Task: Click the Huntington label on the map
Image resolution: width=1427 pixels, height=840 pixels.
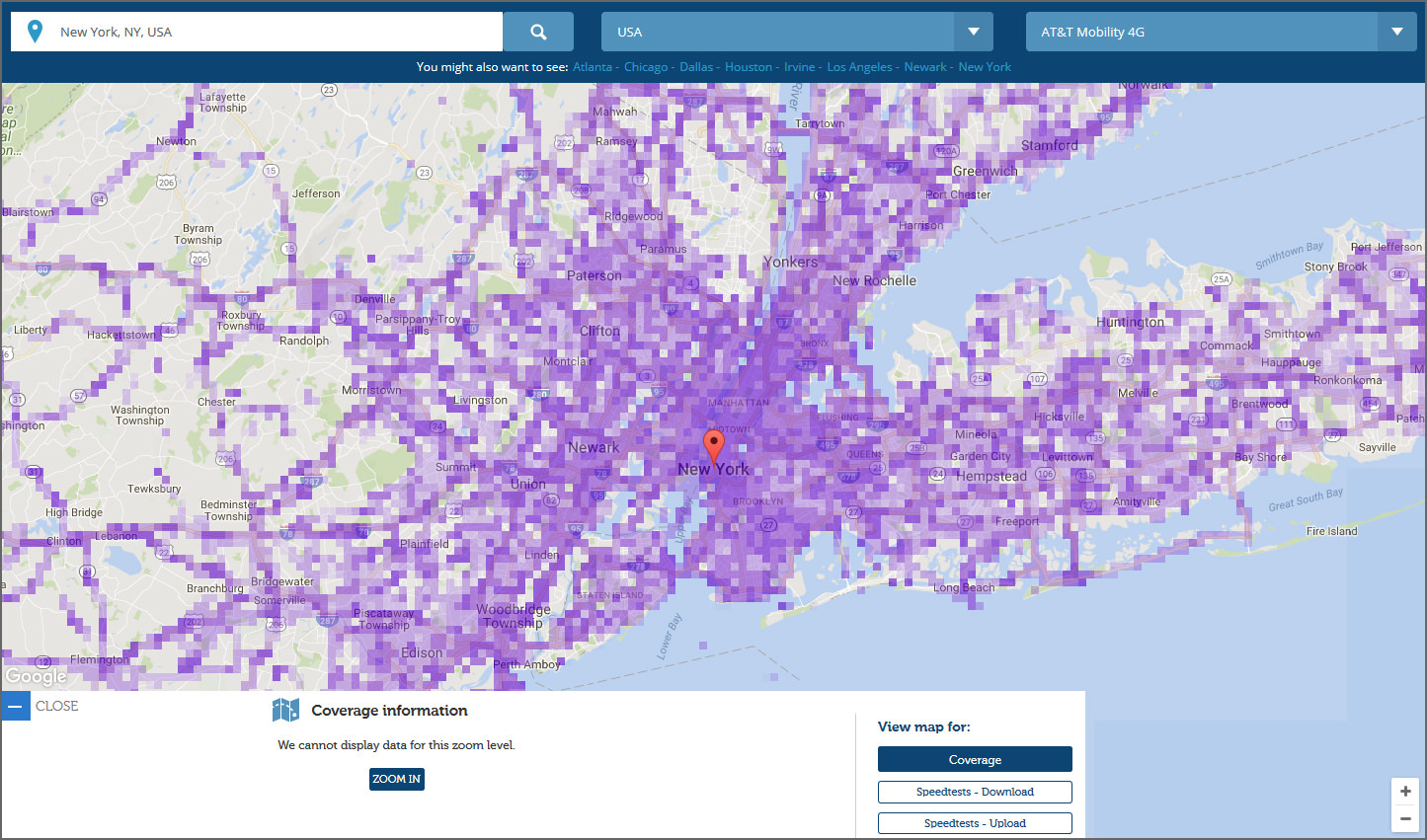Action: pos(1130,323)
